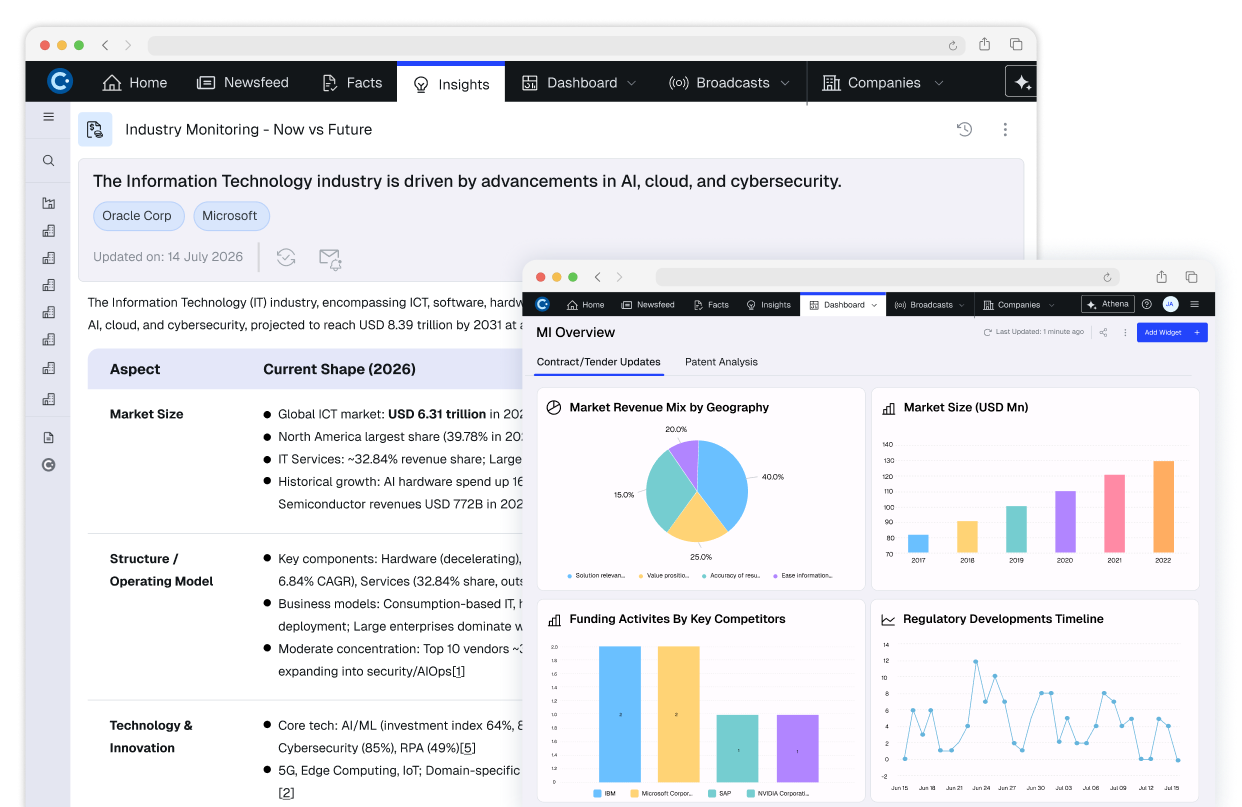Click the "Last Updated: 1 minute ago" text
Screen dimensions: 1242x807
click(x=1039, y=332)
